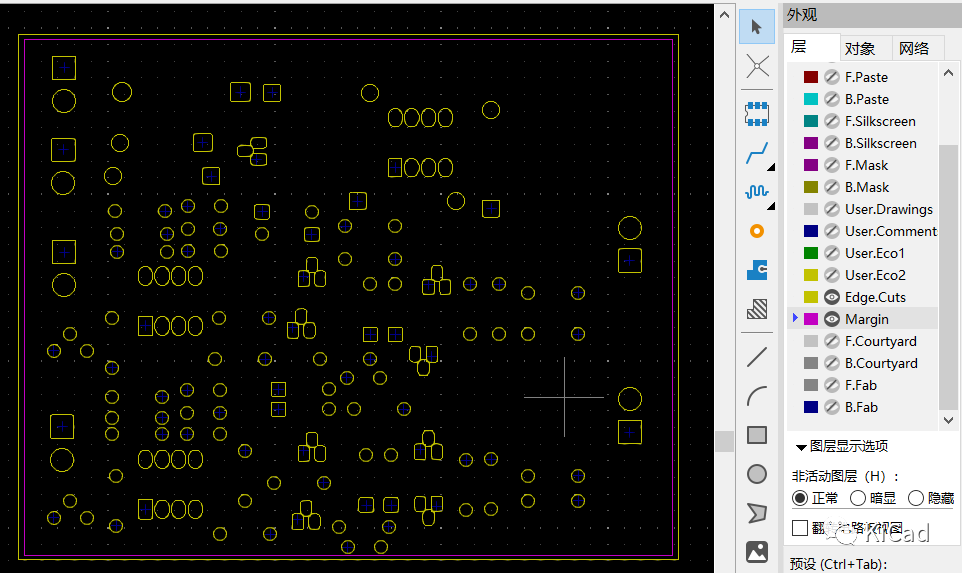Collapse the 图层显示选项 section
Viewport: 962px width, 573px height.
coord(801,447)
